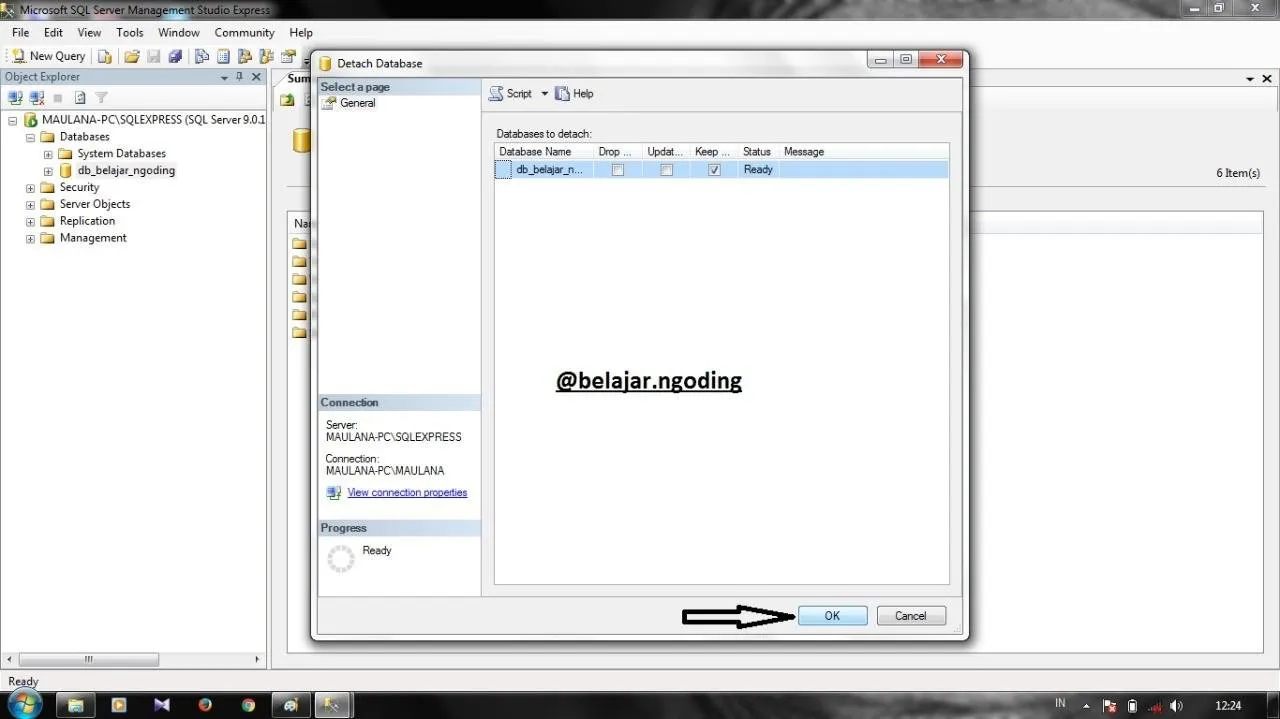Open the Window menu

coord(179,32)
